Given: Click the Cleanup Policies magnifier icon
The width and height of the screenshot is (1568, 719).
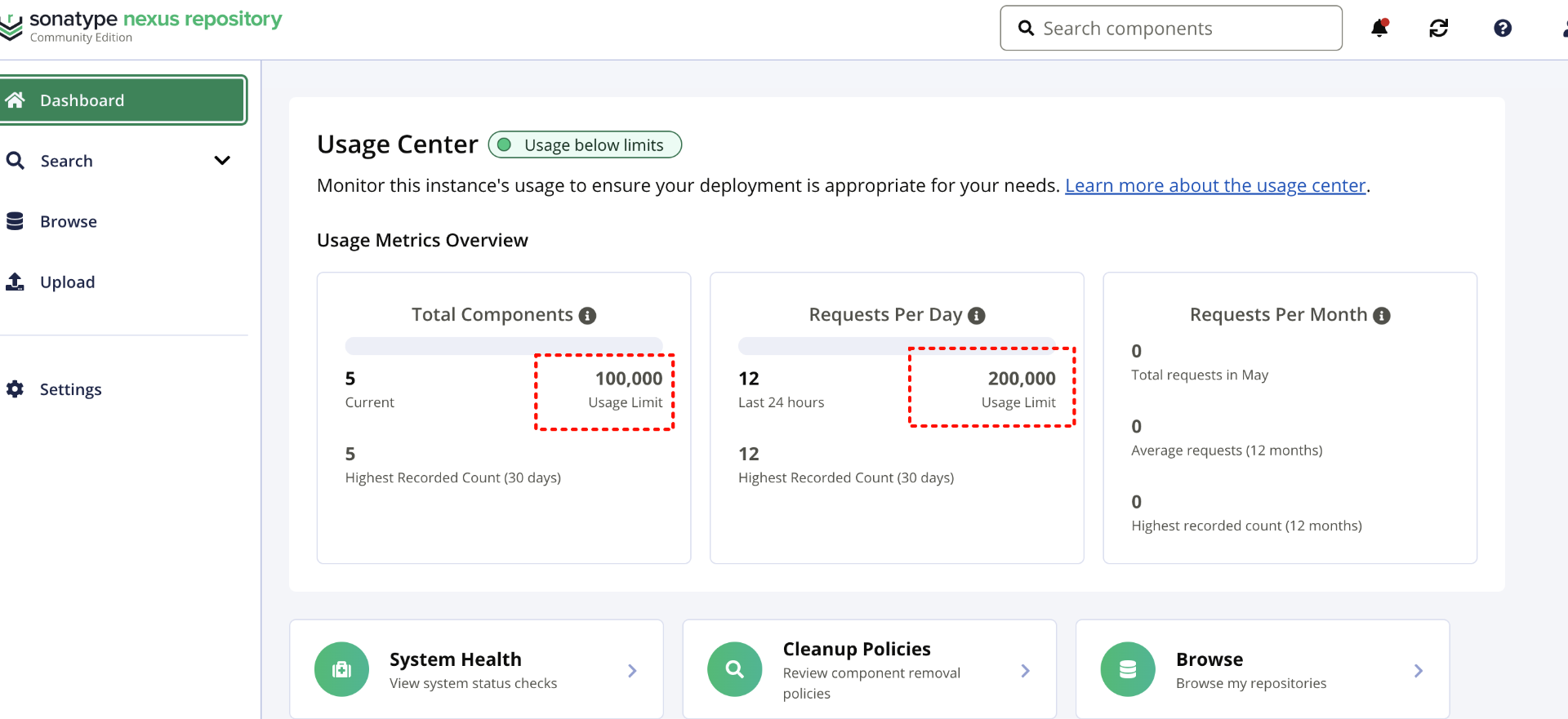Looking at the screenshot, I should click(734, 669).
